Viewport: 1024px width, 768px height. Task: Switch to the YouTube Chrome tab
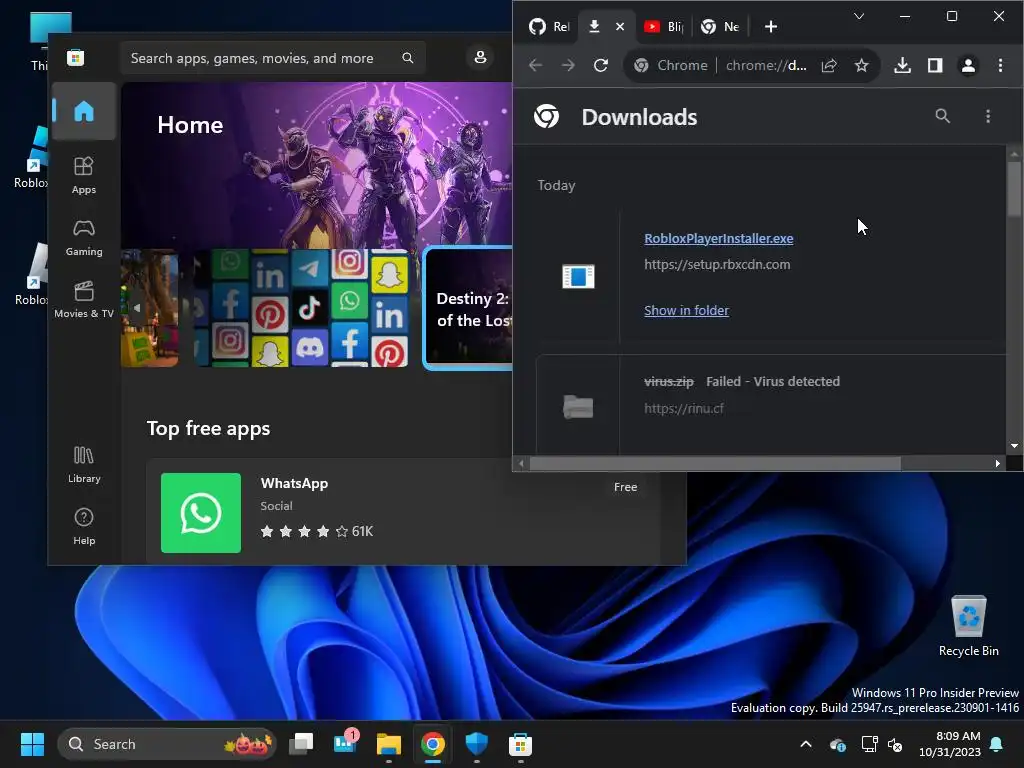tap(664, 27)
